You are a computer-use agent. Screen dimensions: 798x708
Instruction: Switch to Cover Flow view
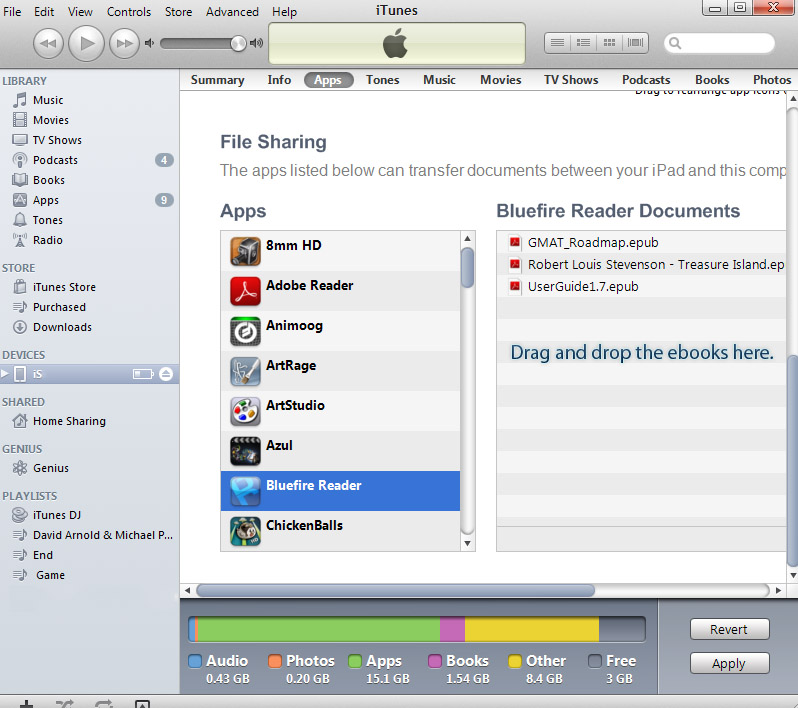[636, 43]
